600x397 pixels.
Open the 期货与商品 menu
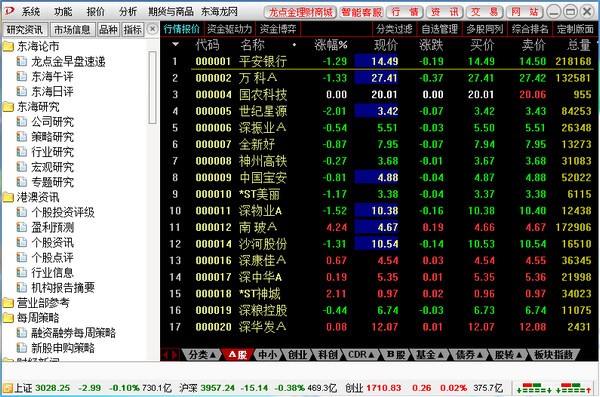click(171, 12)
